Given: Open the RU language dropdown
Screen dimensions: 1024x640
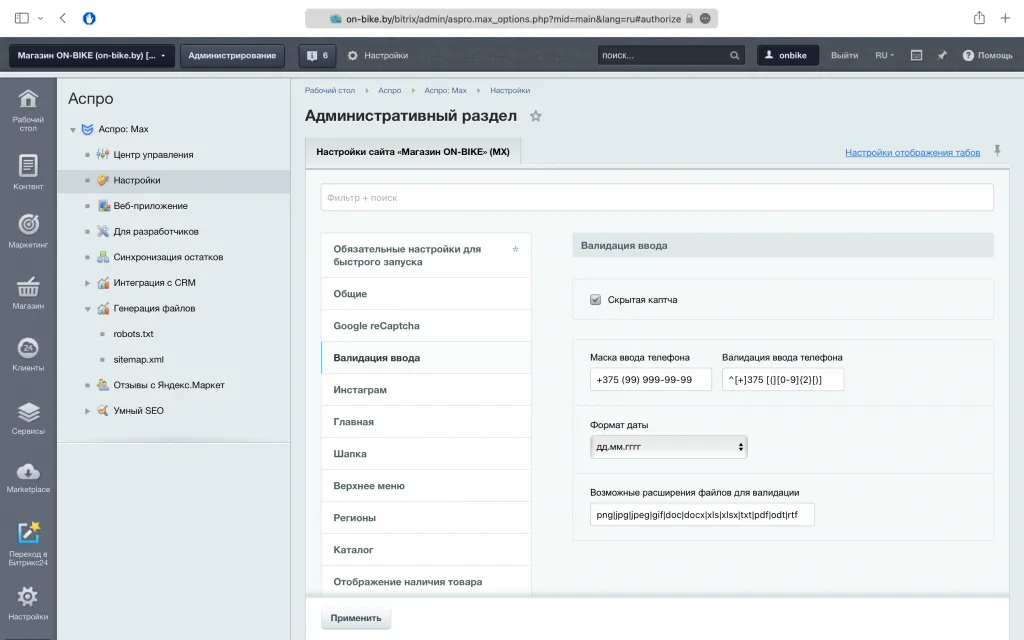Looking at the screenshot, I should (884, 56).
